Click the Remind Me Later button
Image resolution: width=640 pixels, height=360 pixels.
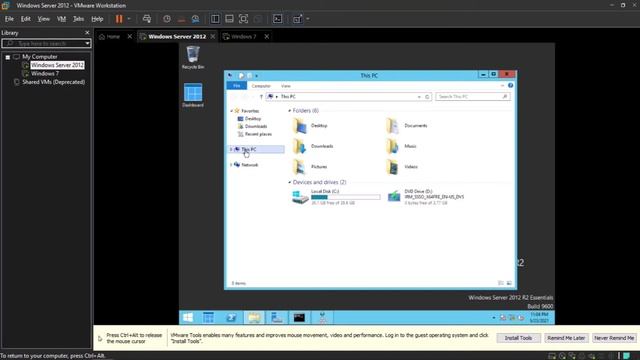566,338
